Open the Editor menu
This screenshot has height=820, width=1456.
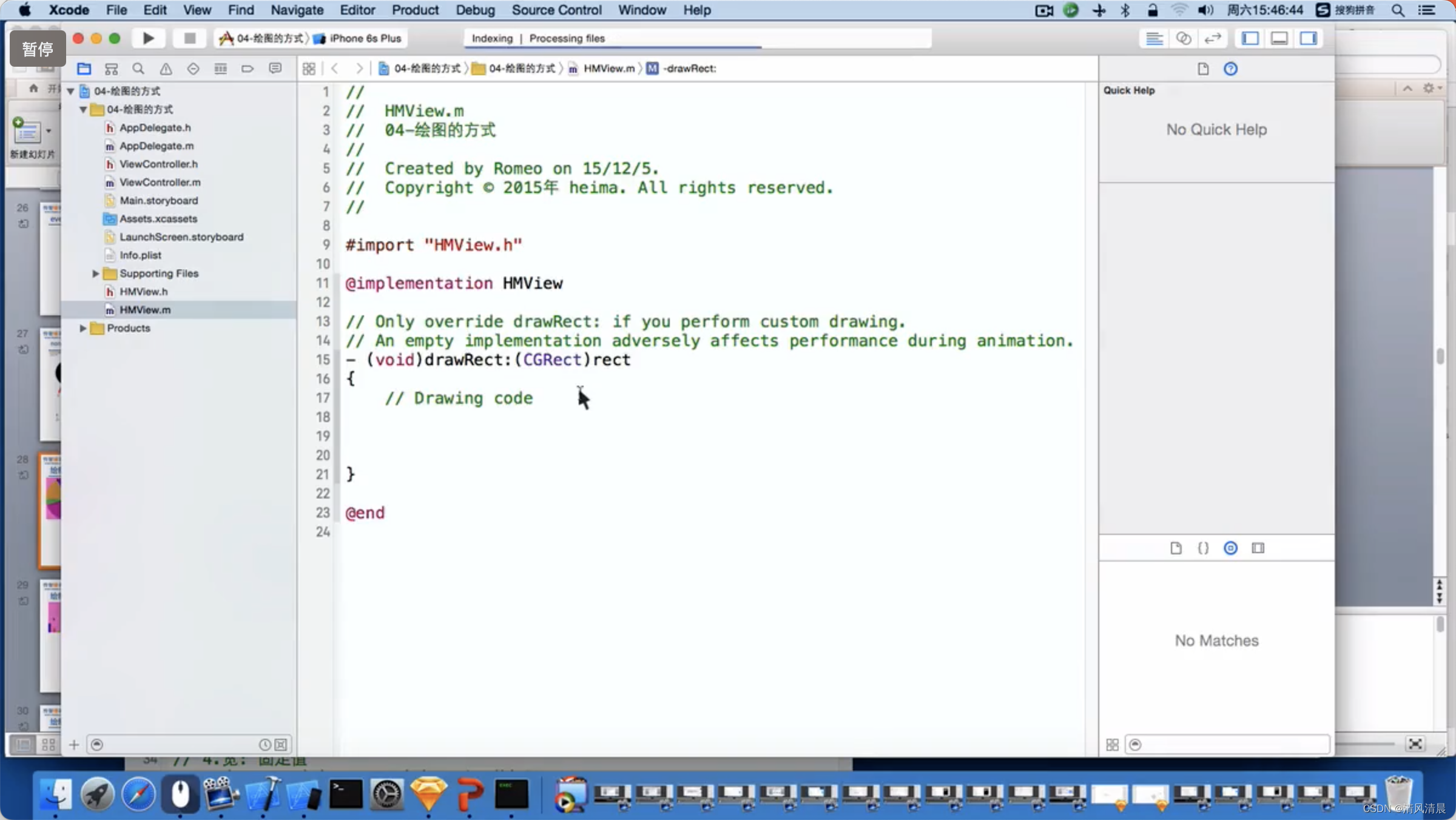click(x=357, y=10)
